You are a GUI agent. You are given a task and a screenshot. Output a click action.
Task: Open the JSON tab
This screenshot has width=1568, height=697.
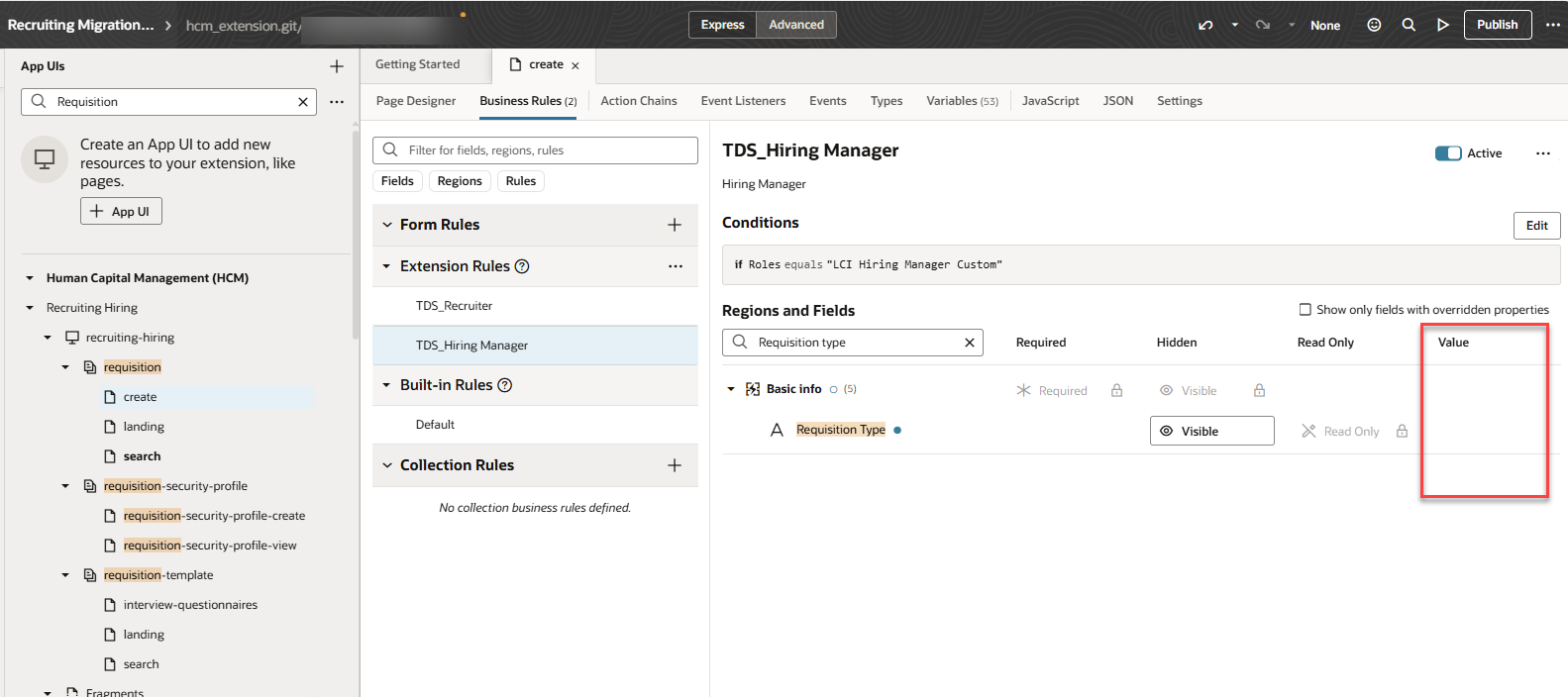click(x=1118, y=101)
